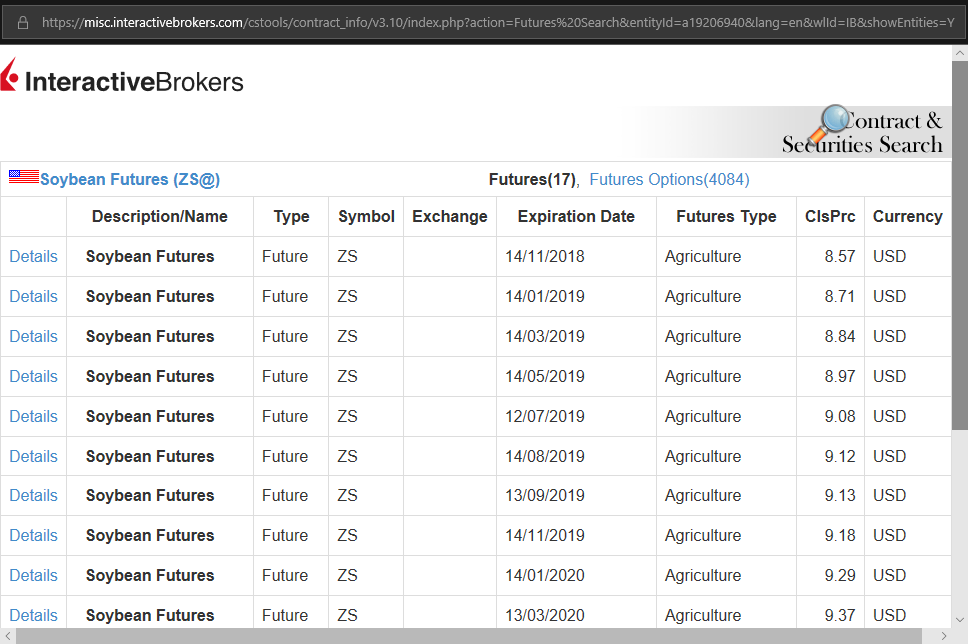Open Details for the 14/01/2020 contract

pos(33,575)
